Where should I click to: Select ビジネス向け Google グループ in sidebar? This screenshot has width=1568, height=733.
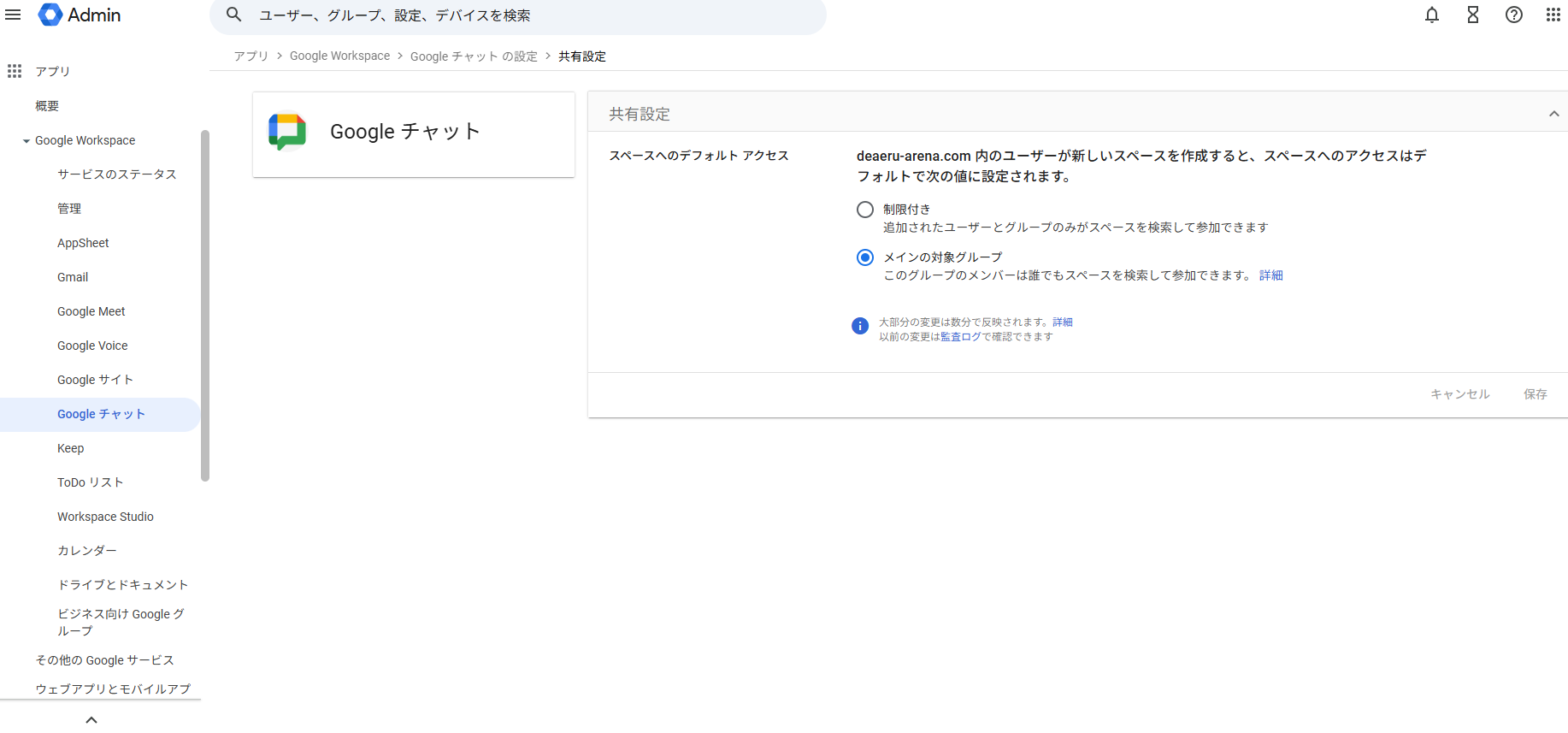[121, 622]
